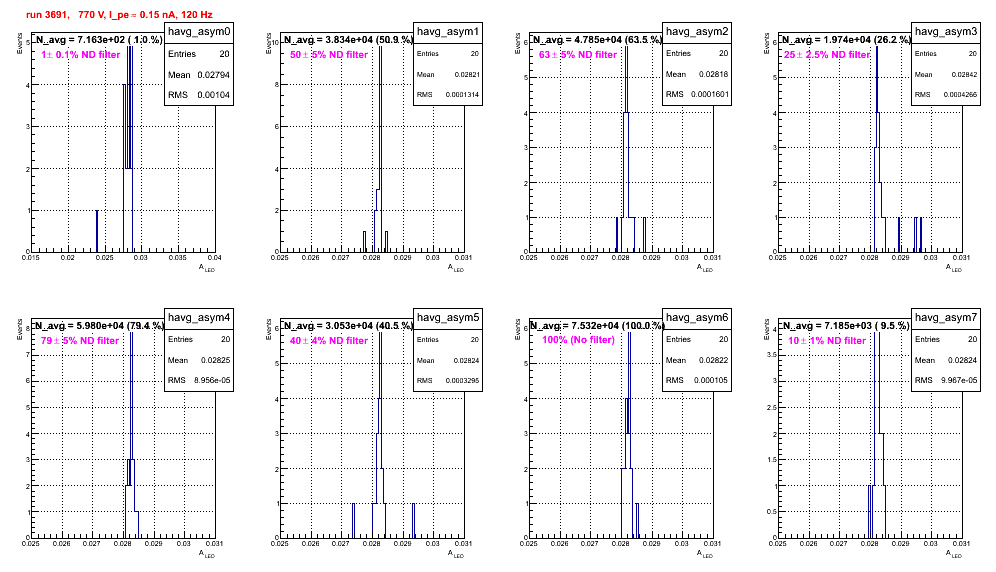
Task: Select the '63 ± 5% ND filter' label
Action: [x=578, y=55]
